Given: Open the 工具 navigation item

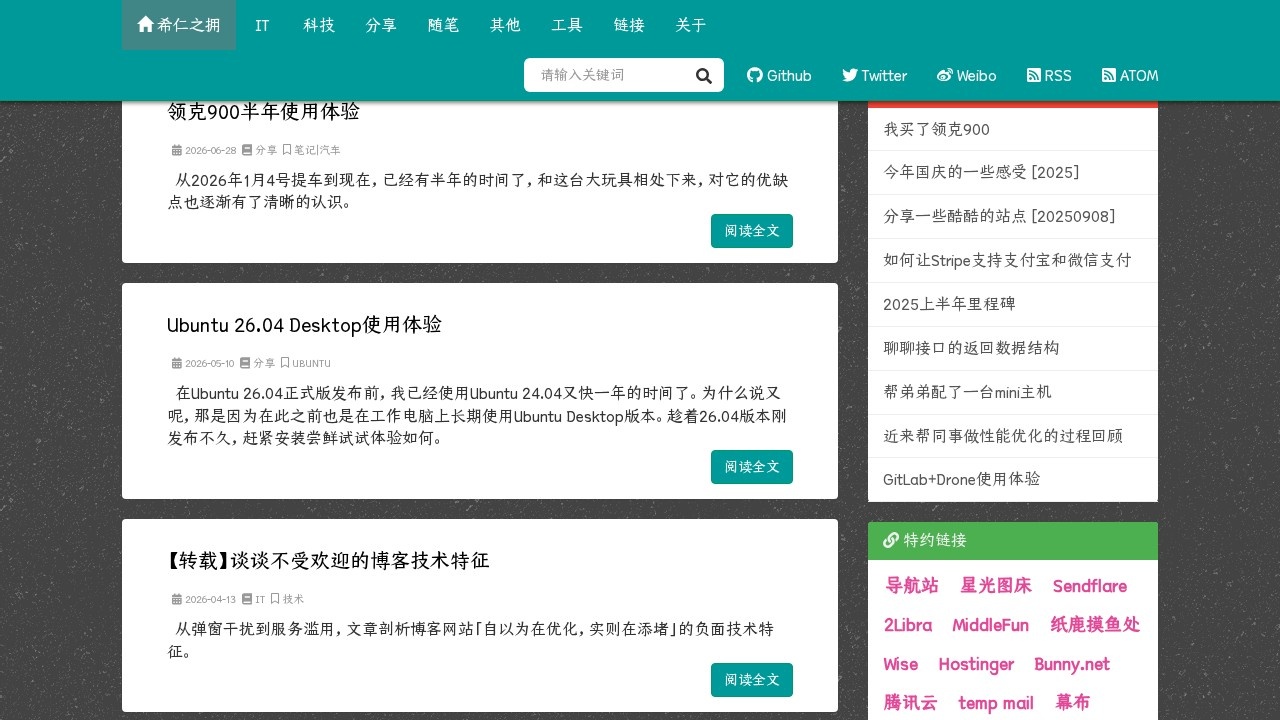Looking at the screenshot, I should [x=568, y=25].
